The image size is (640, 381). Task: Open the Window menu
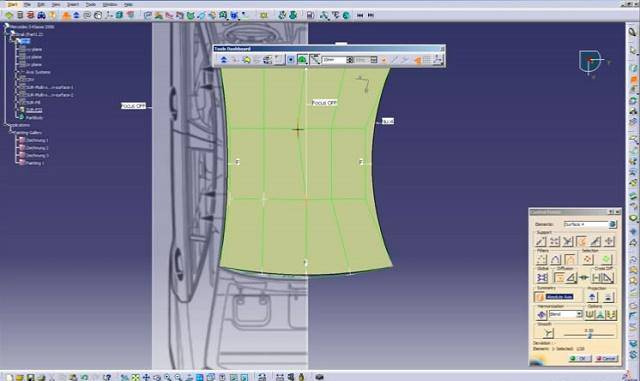pyautogui.click(x=109, y=4)
